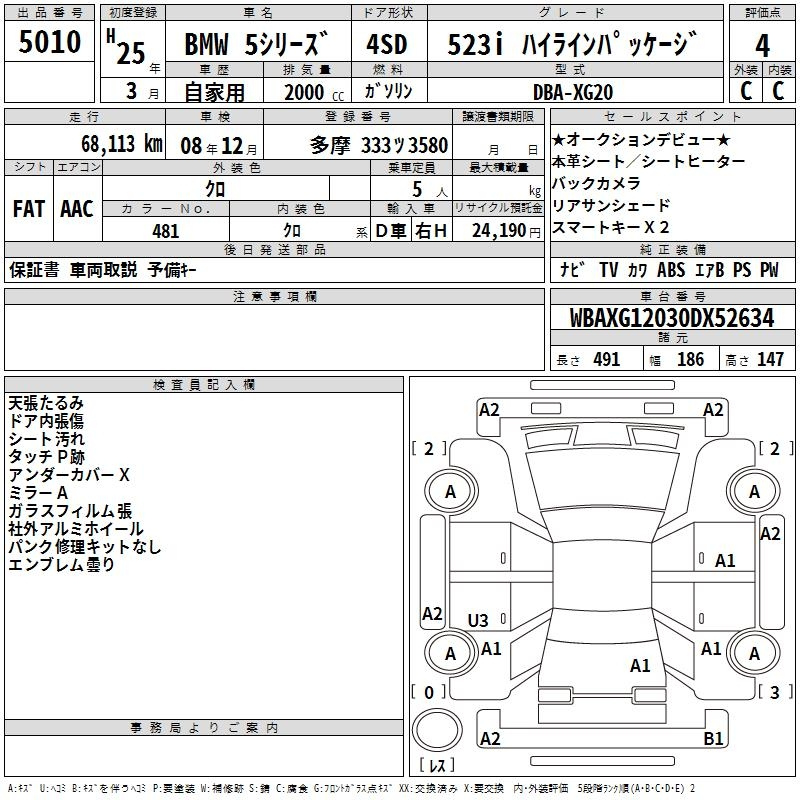The width and height of the screenshot is (800, 800).
Task: Click the door type 4SD
Action: (x=387, y=44)
